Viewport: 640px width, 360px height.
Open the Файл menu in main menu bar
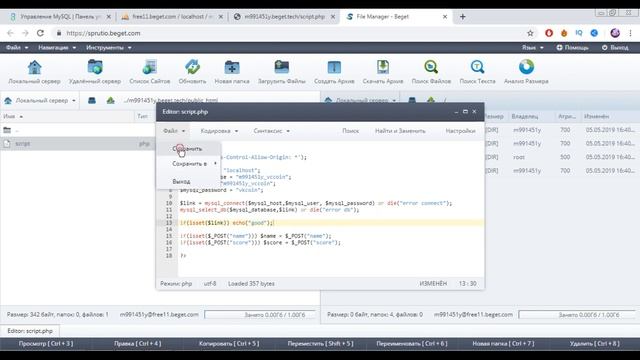(17, 48)
